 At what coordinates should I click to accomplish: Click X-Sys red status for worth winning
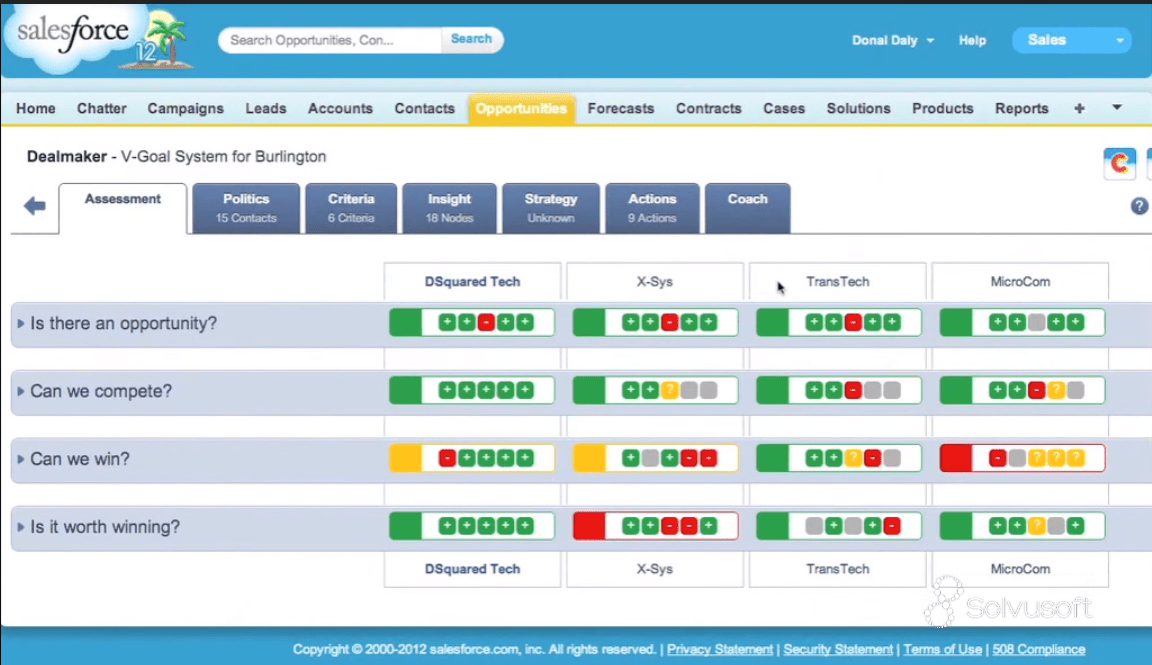(x=589, y=526)
